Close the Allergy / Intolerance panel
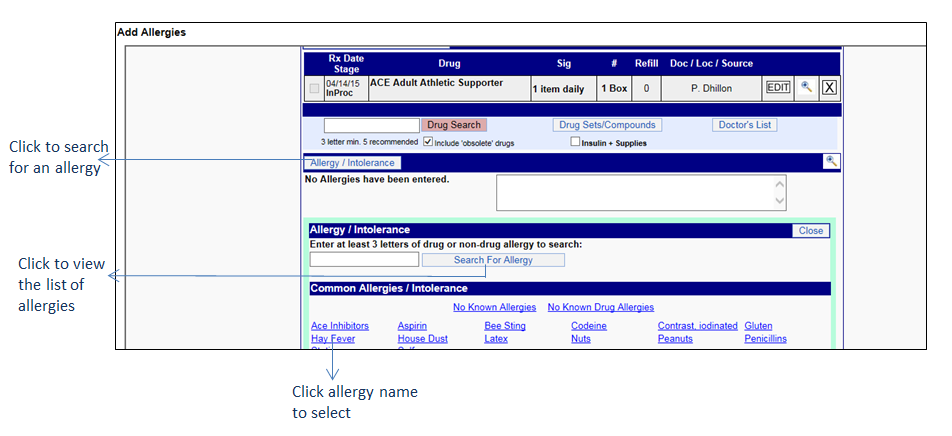 click(x=810, y=231)
